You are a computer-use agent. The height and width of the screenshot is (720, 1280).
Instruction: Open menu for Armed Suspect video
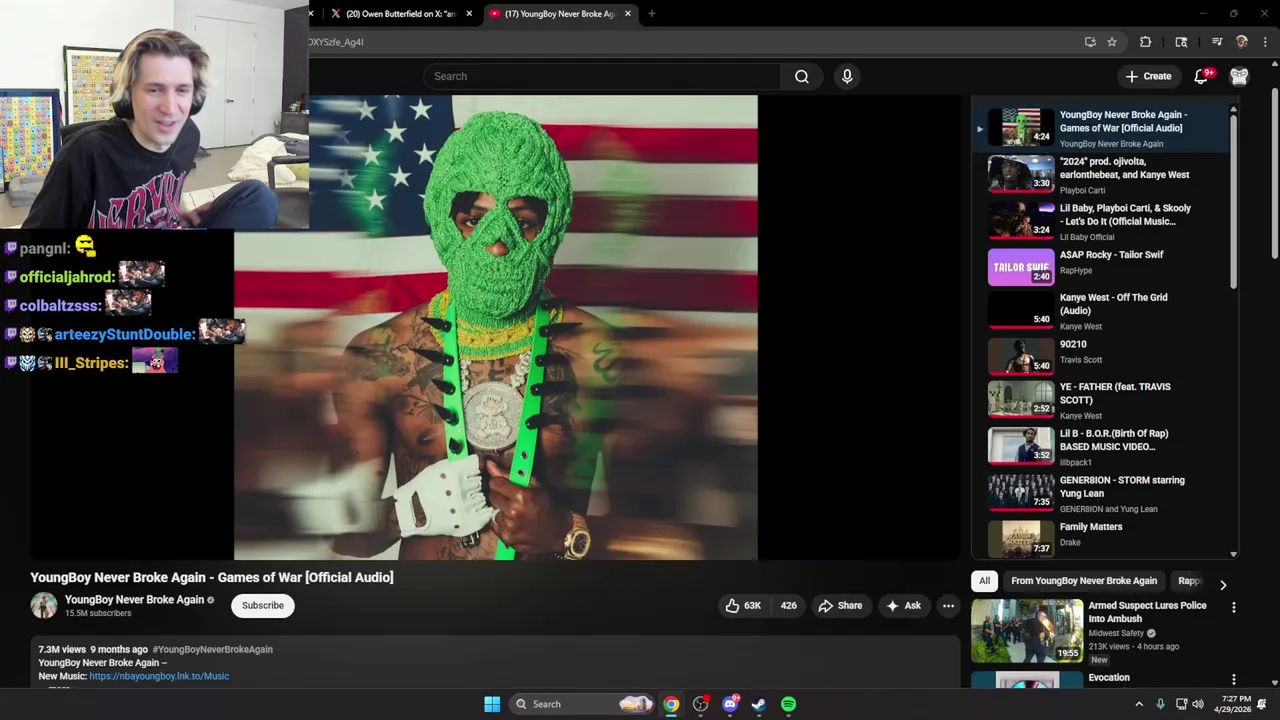[1233, 607]
